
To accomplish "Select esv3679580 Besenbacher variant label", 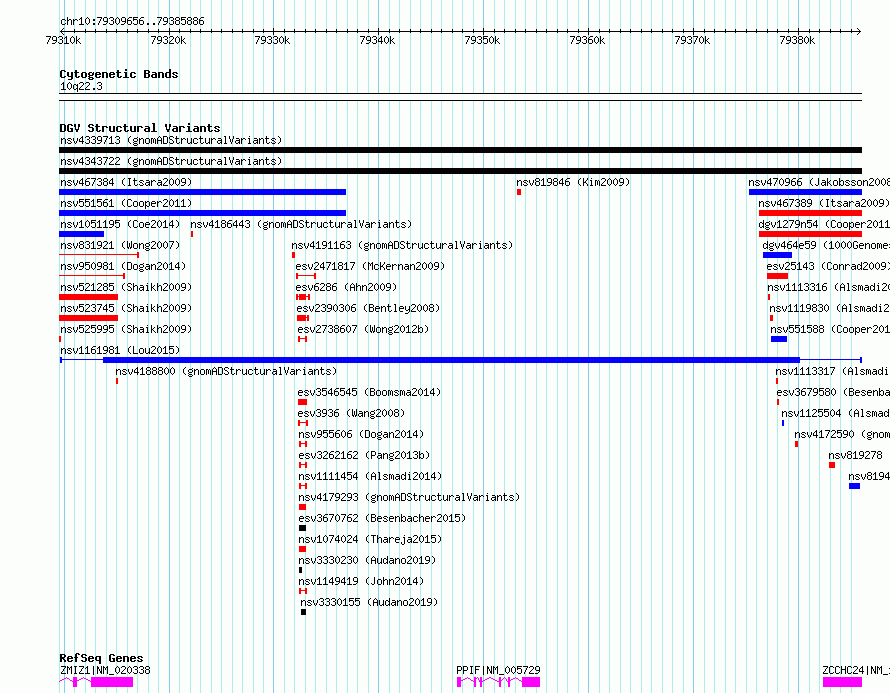I will point(833,392).
